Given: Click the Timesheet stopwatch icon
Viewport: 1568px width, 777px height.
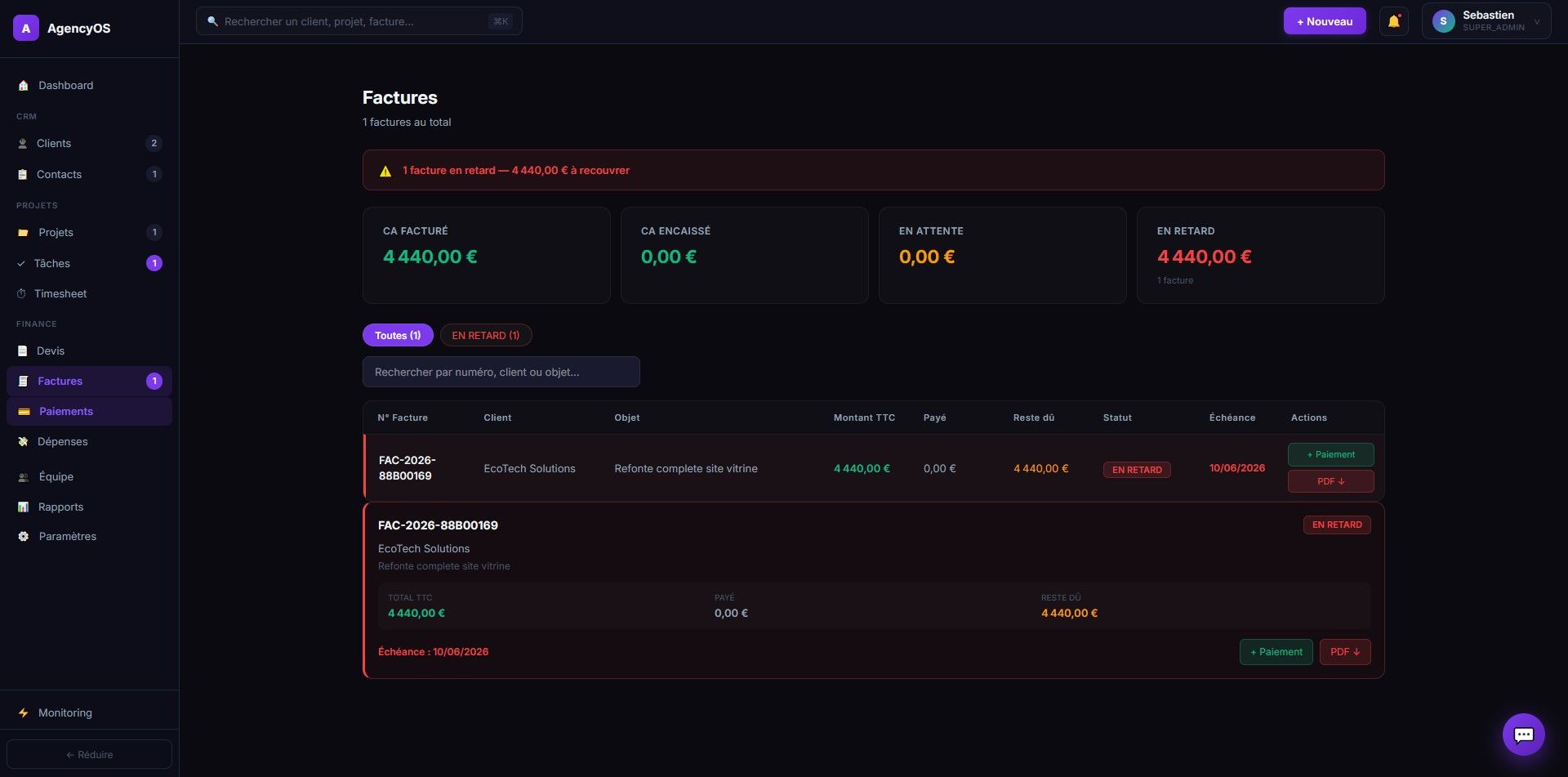Looking at the screenshot, I should pos(21,293).
